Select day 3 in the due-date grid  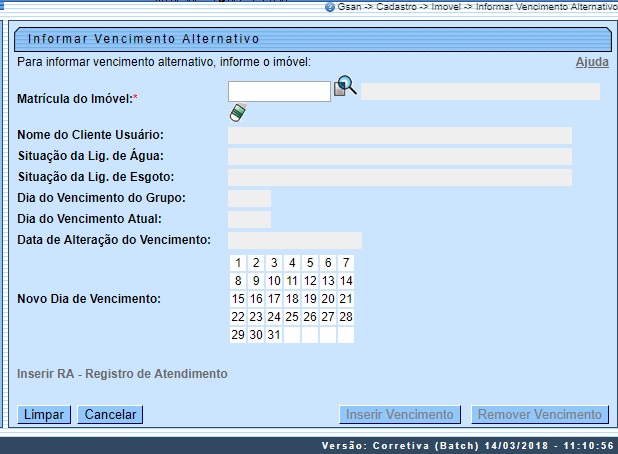tap(274, 263)
